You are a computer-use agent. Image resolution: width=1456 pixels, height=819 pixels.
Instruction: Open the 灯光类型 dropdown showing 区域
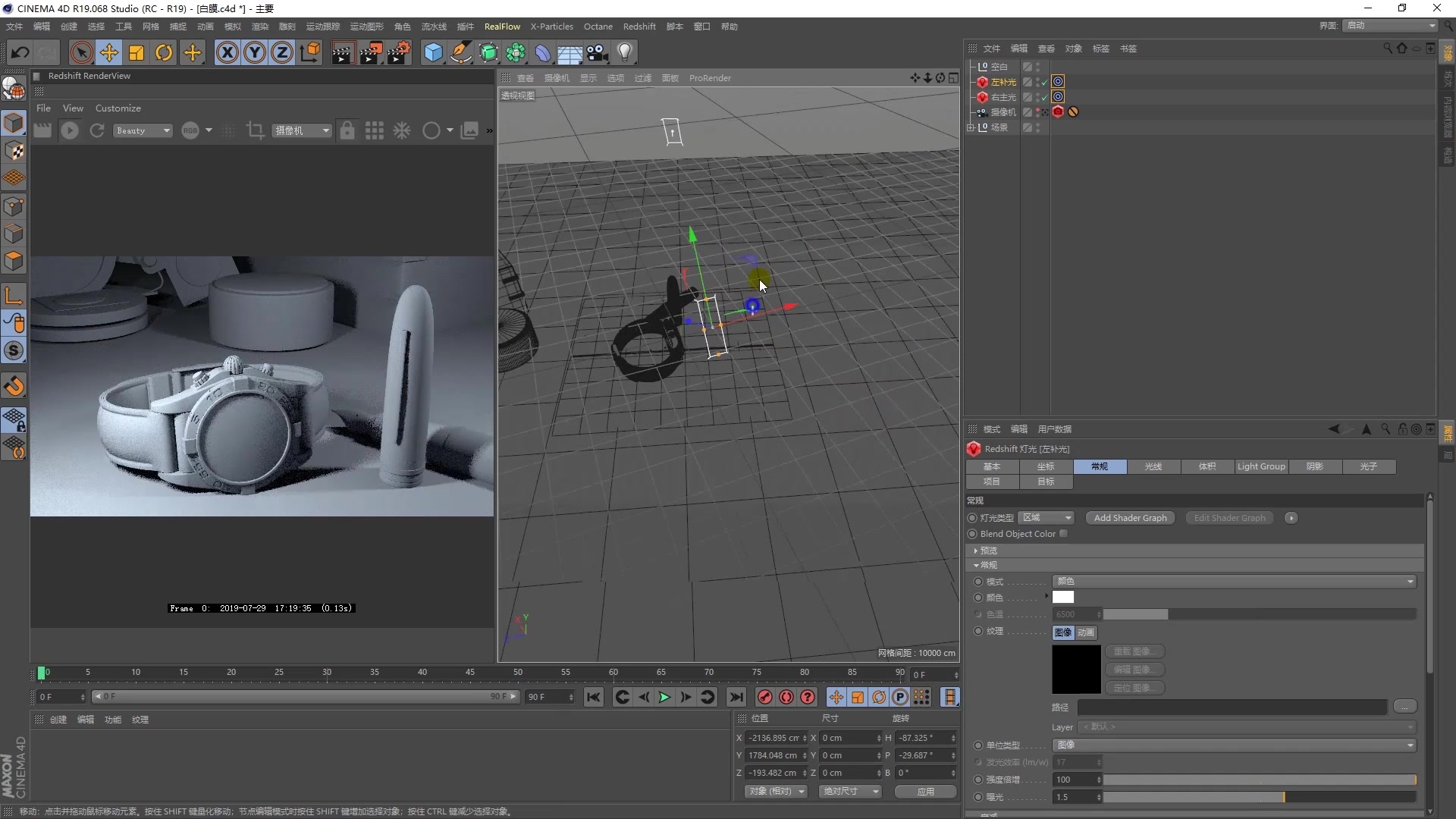[1046, 518]
